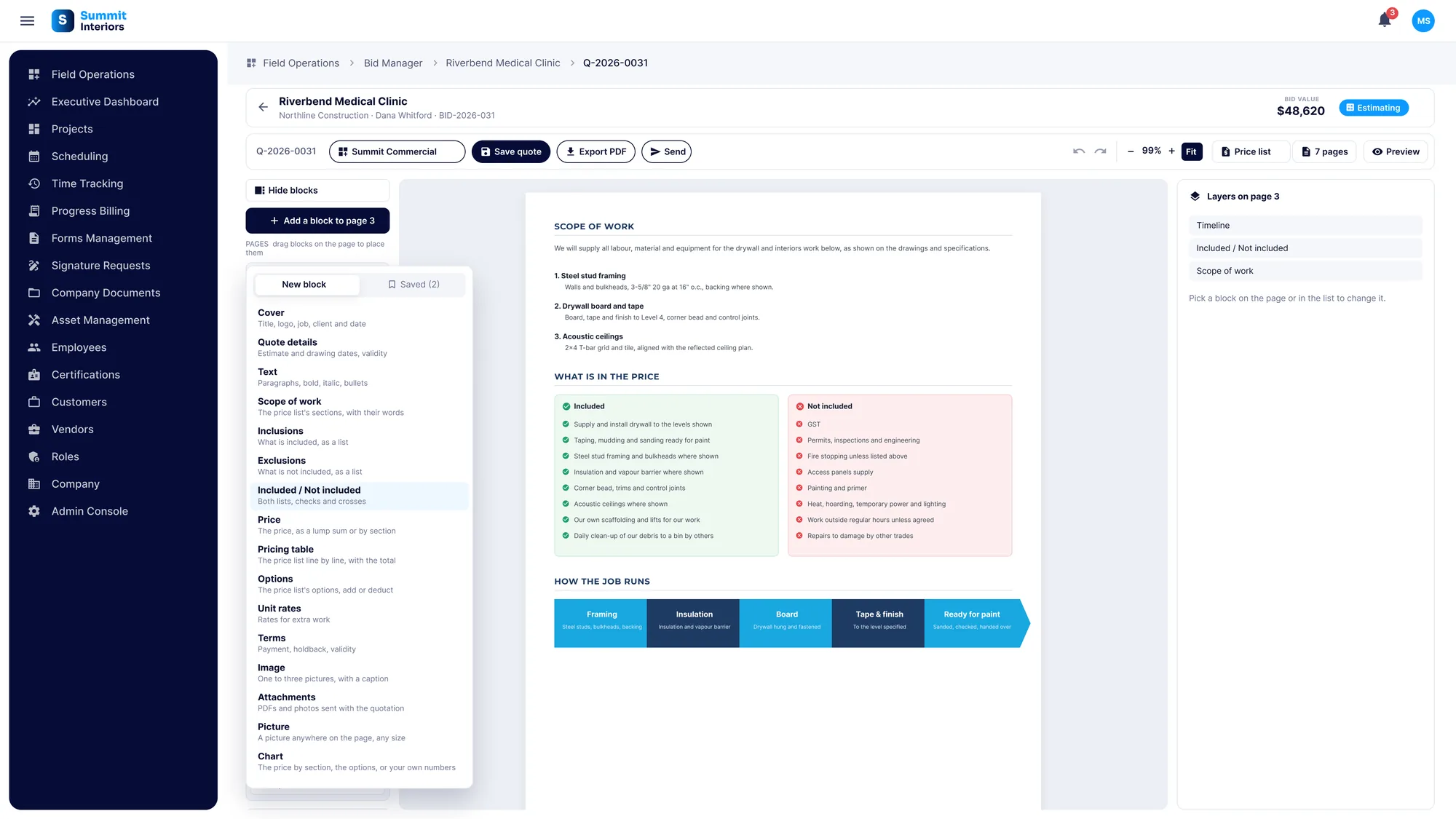Click the redo arrow icon

(1101, 151)
